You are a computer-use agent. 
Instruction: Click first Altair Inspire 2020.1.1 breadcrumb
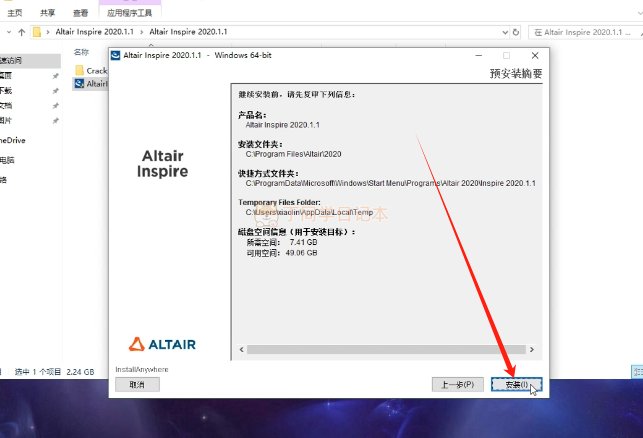pyautogui.click(x=95, y=32)
